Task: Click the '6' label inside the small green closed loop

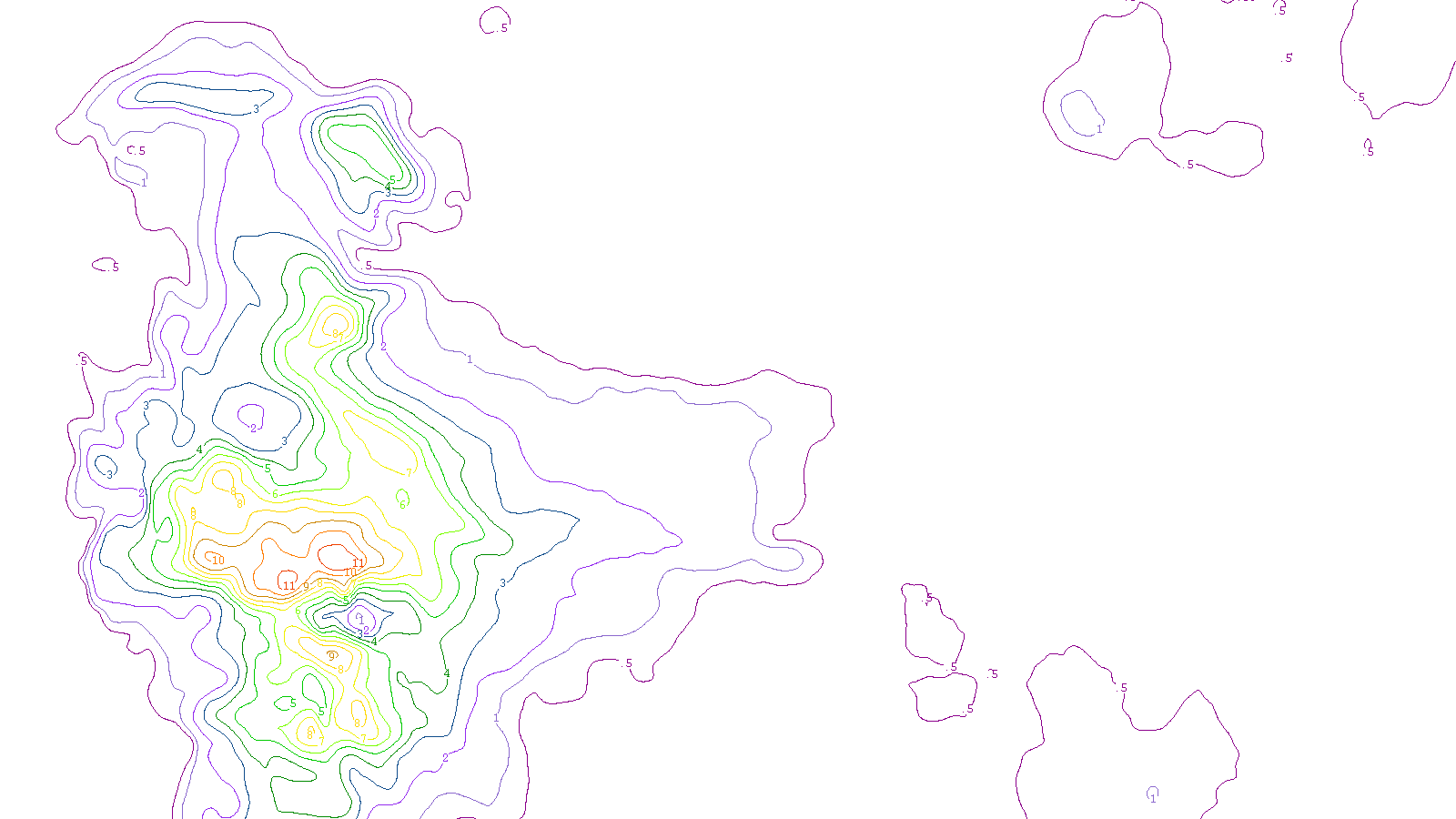Action: [403, 505]
